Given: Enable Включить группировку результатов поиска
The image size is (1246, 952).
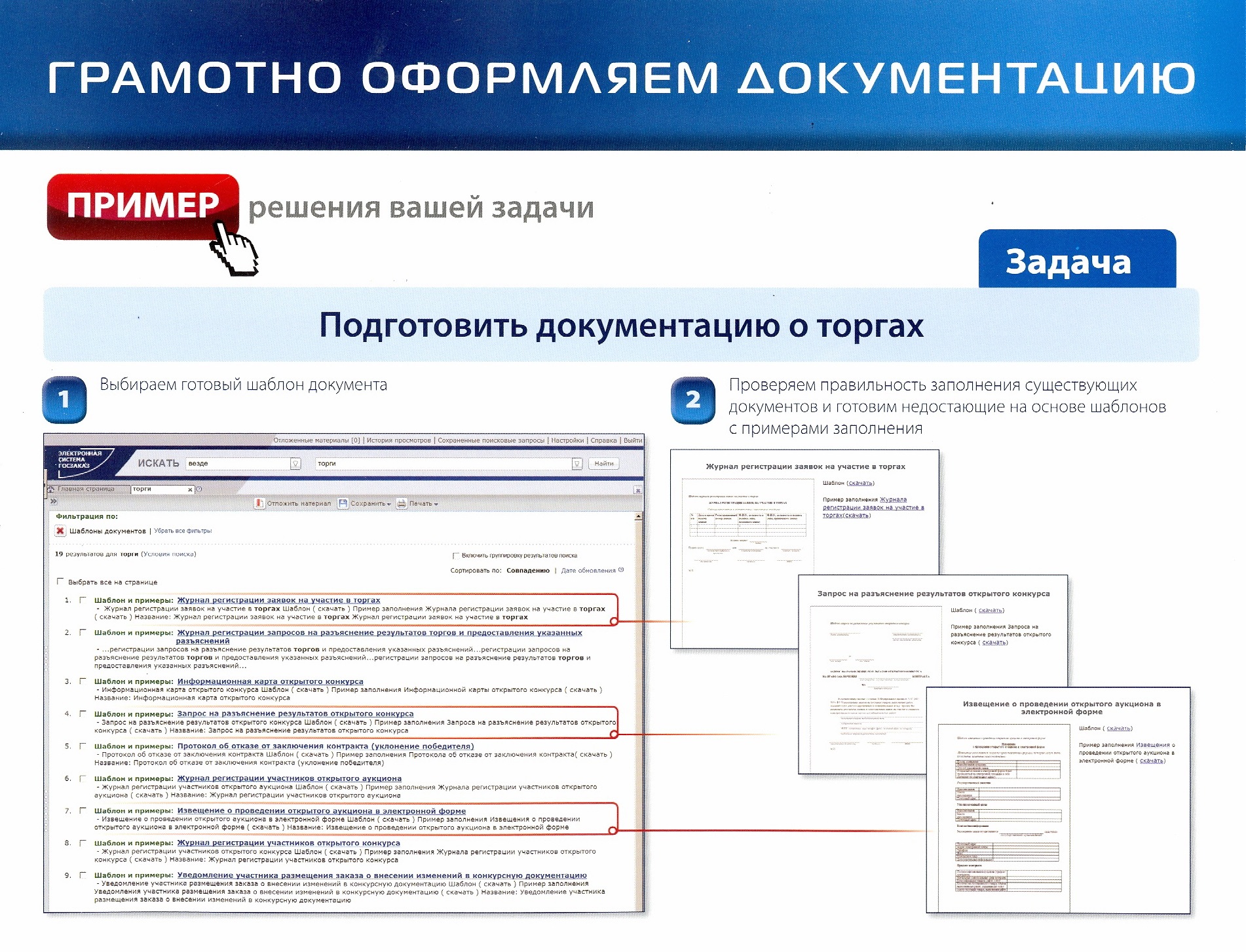Looking at the screenshot, I should [x=456, y=556].
